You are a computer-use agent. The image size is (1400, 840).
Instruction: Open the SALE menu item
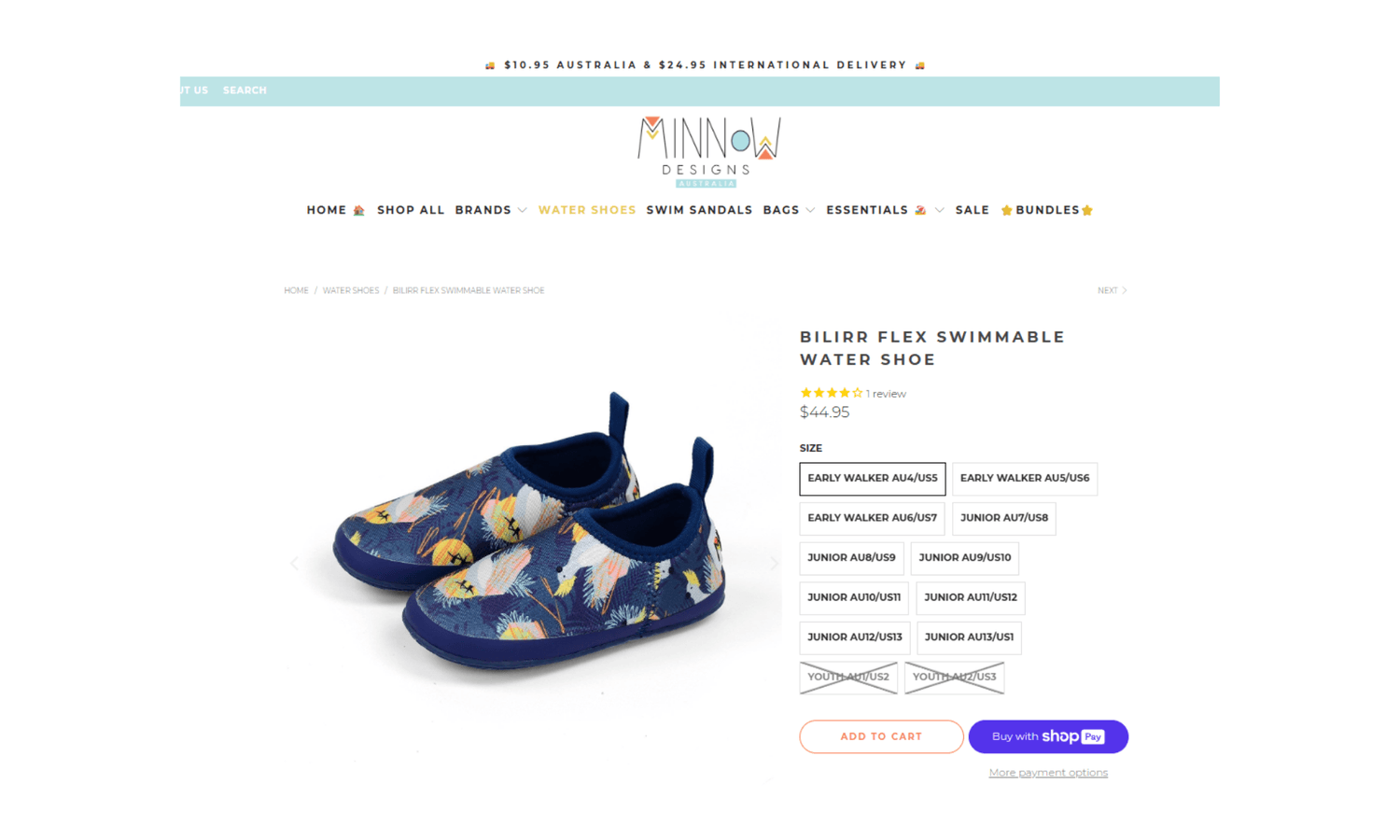972,210
